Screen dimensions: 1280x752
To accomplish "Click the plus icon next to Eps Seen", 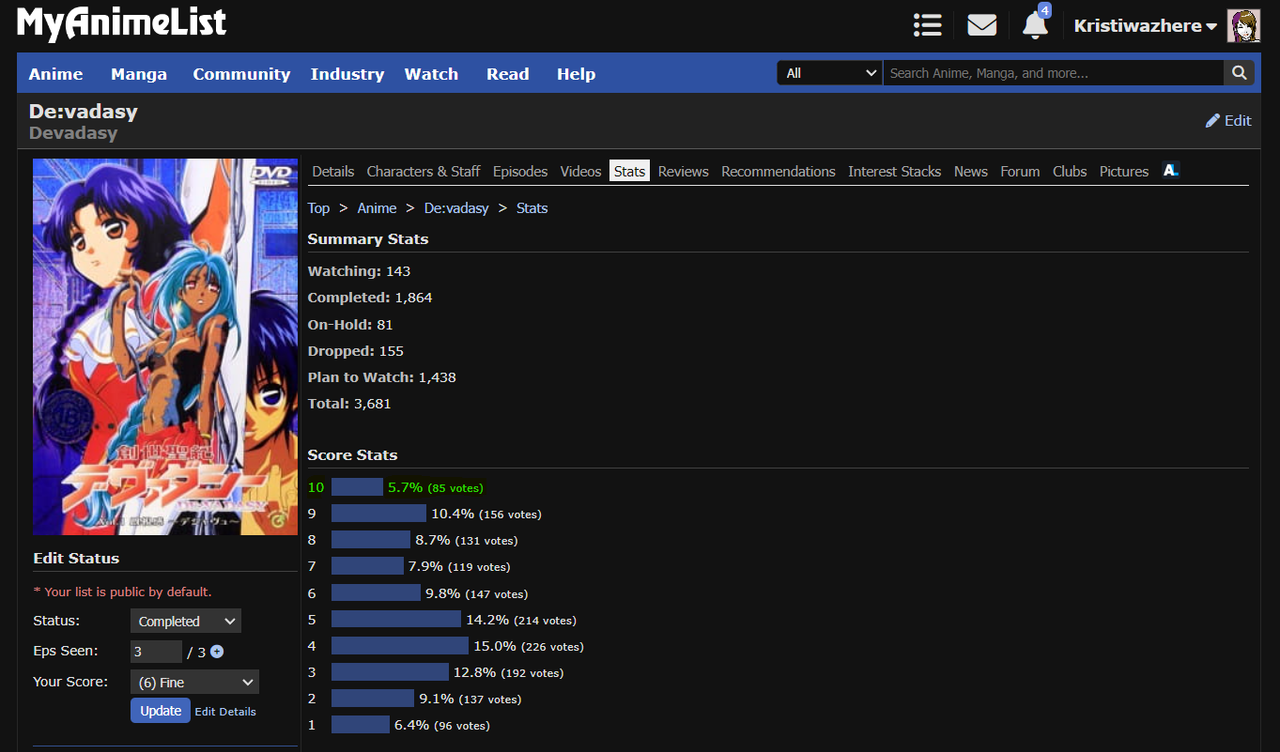I will pos(217,652).
